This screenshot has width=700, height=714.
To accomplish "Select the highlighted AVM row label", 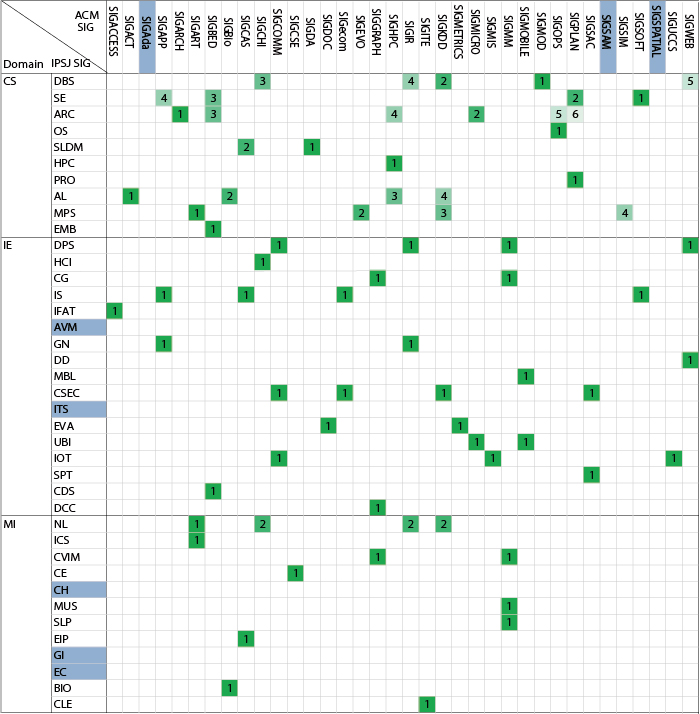I will tap(79, 327).
